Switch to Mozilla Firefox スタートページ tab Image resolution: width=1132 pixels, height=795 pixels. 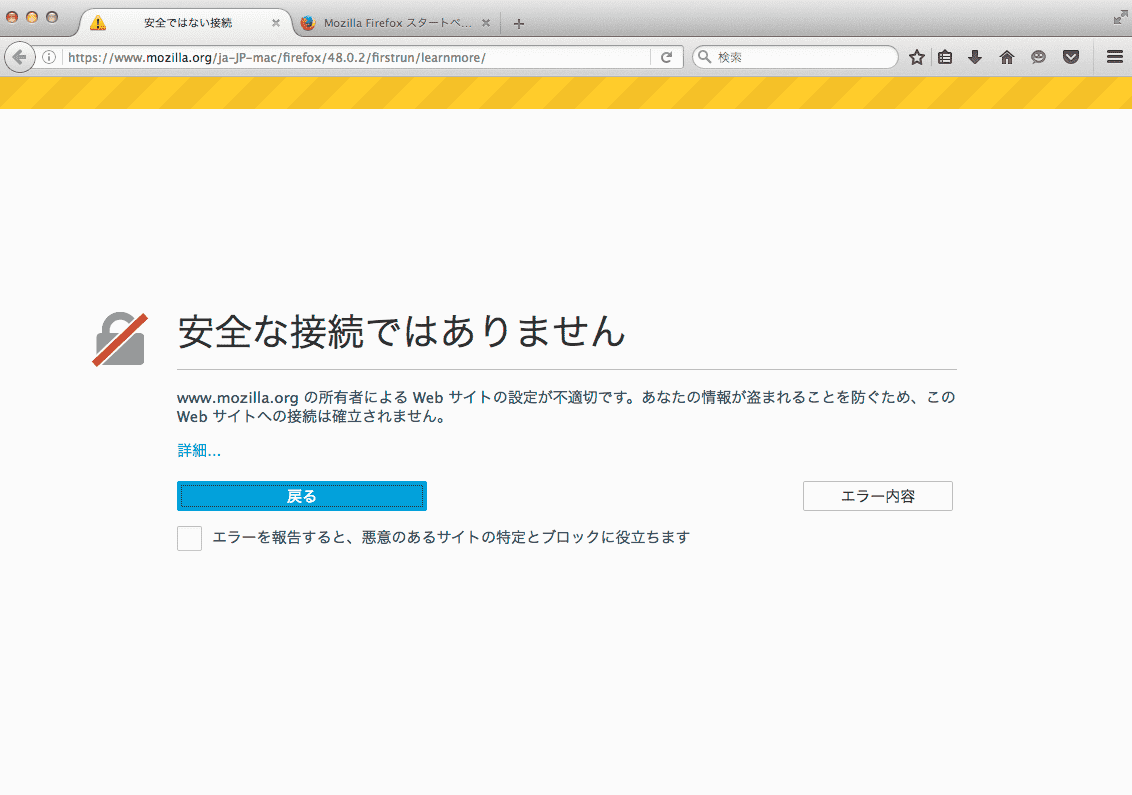(396, 23)
